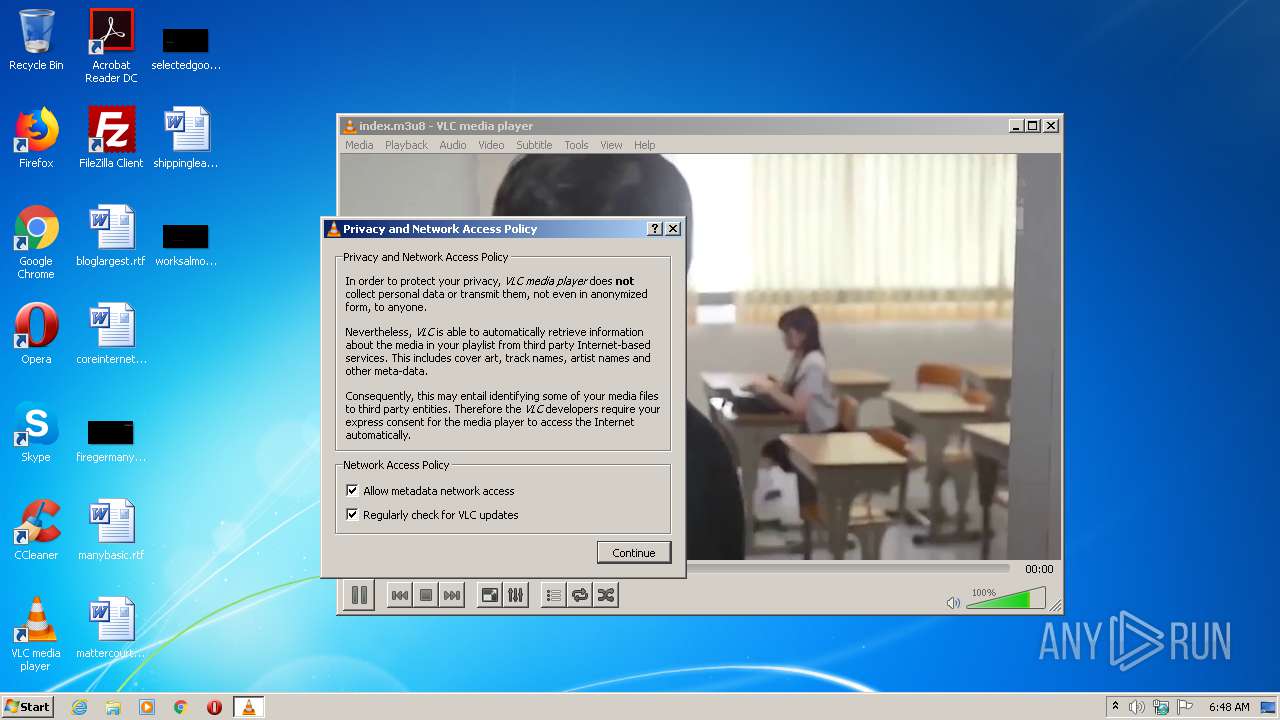1280x720 pixels.
Task: Skip to next media in VLC
Action: 452,595
